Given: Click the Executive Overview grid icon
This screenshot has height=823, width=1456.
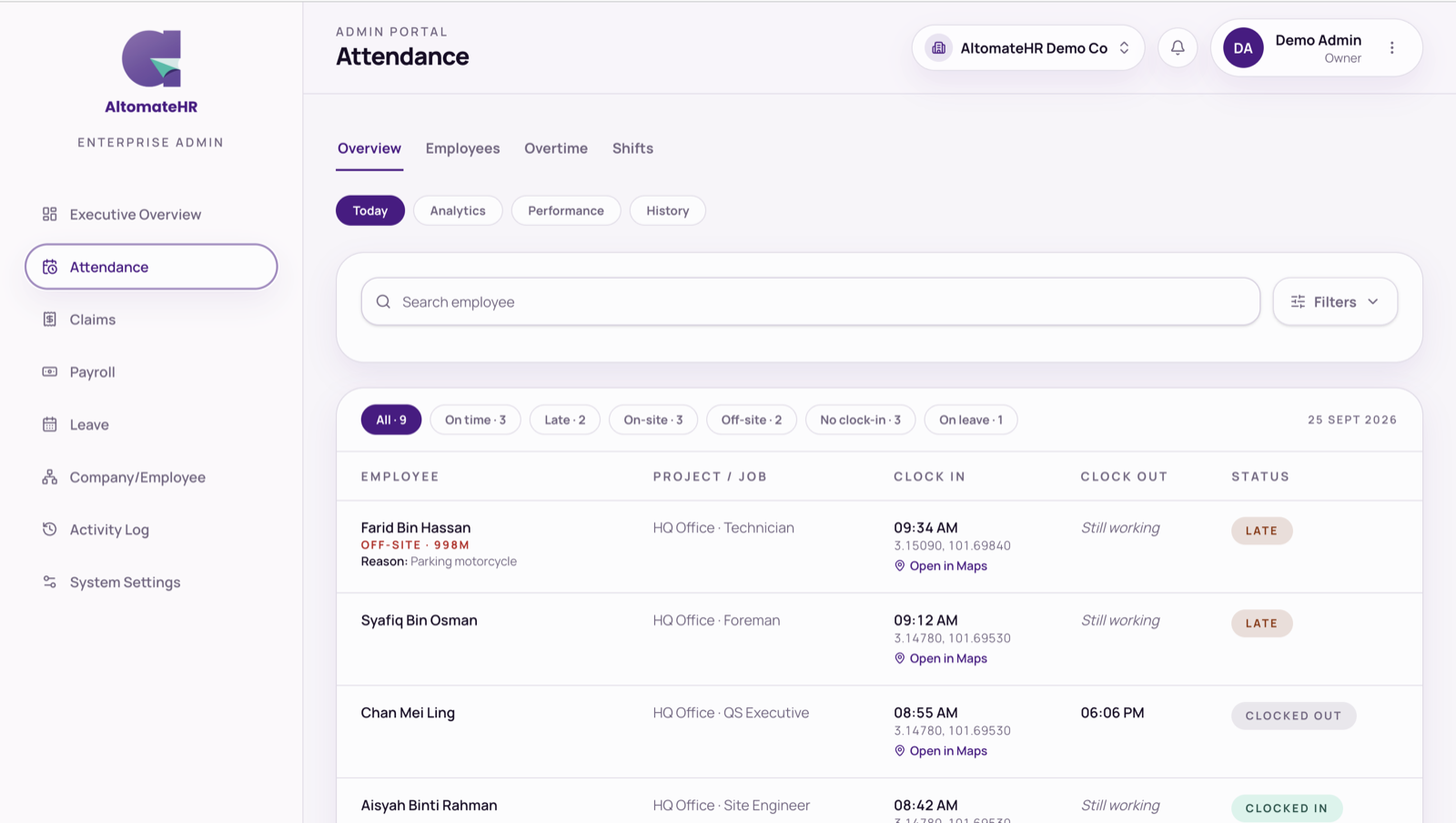Looking at the screenshot, I should [x=50, y=214].
